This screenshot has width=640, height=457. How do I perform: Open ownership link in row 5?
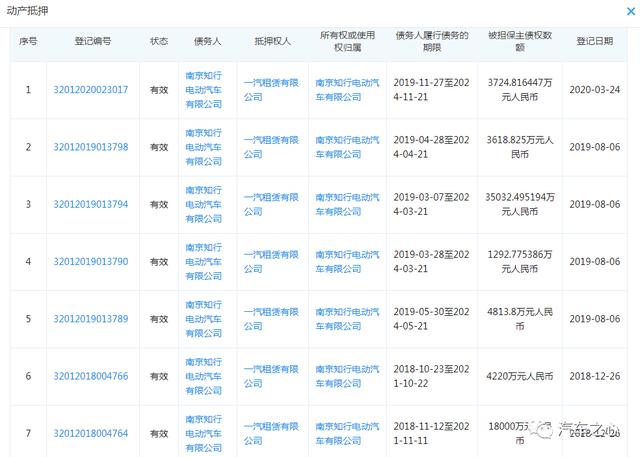(x=347, y=319)
